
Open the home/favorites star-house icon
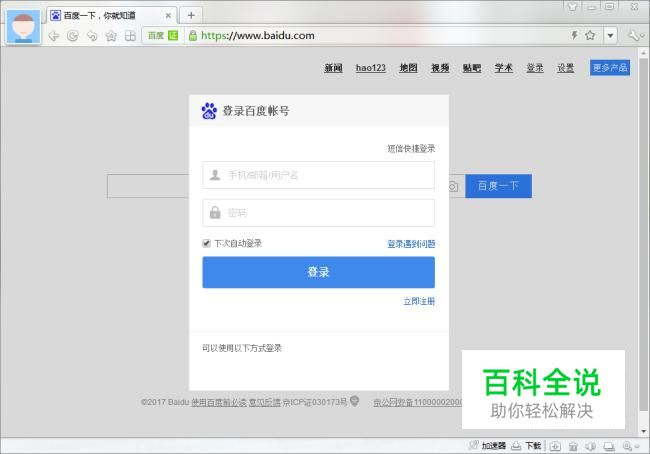111,36
